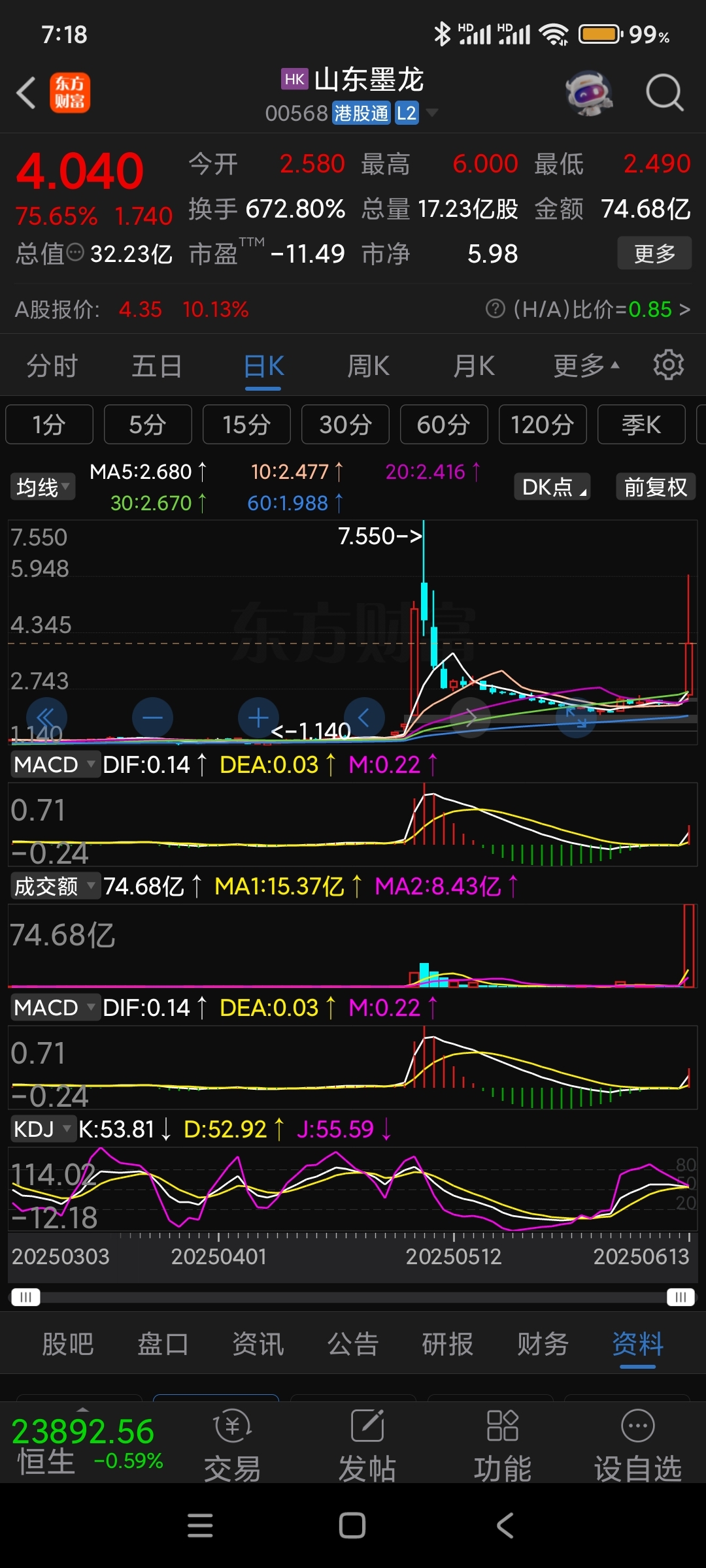Jump to earliest candles double-left button
The height and width of the screenshot is (1568, 706).
pyautogui.click(x=46, y=718)
